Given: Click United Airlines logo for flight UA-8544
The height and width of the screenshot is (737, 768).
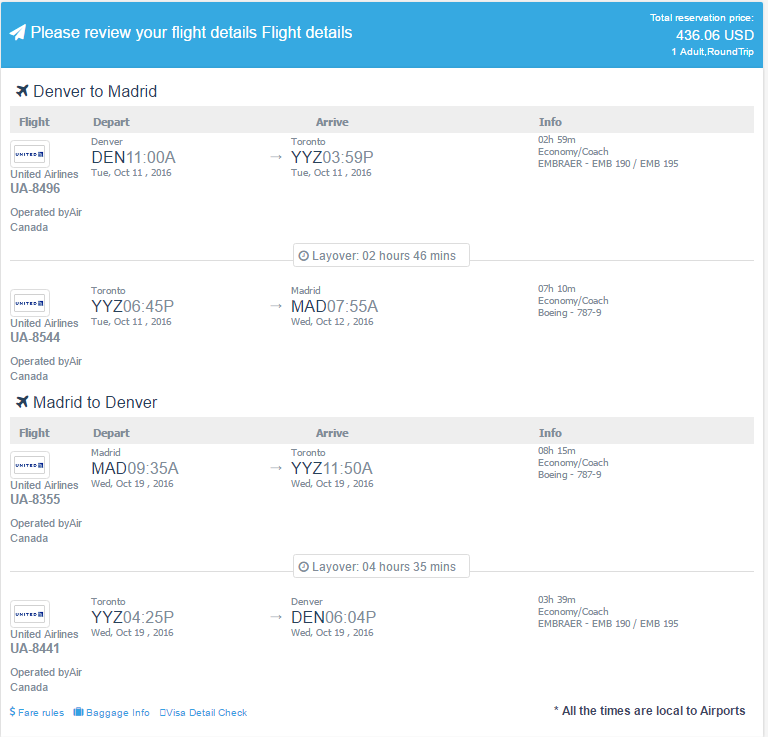Looking at the screenshot, I should pyautogui.click(x=30, y=303).
